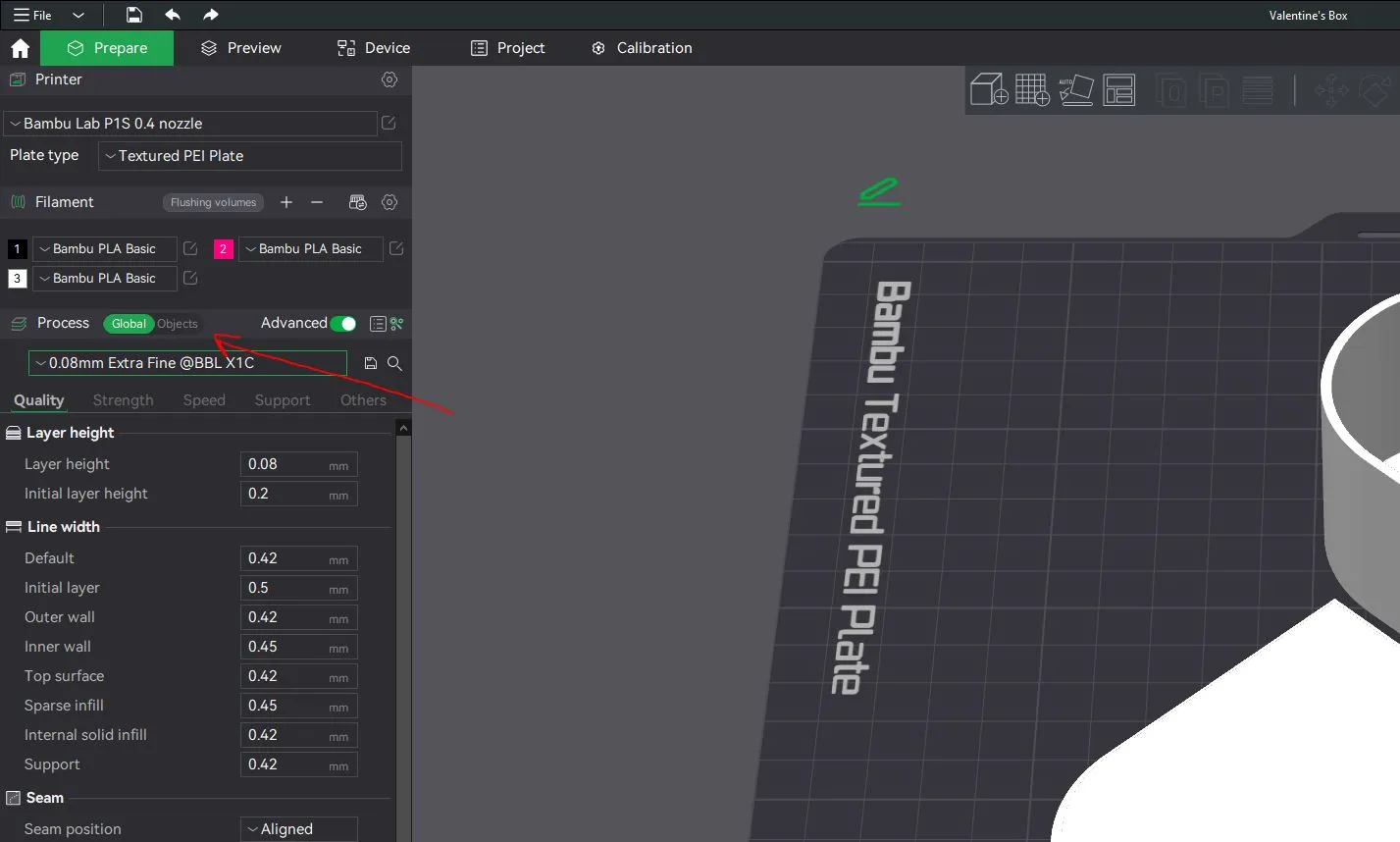This screenshot has height=842, width=1400.
Task: Open the Plate type dropdown
Action: pos(250,156)
